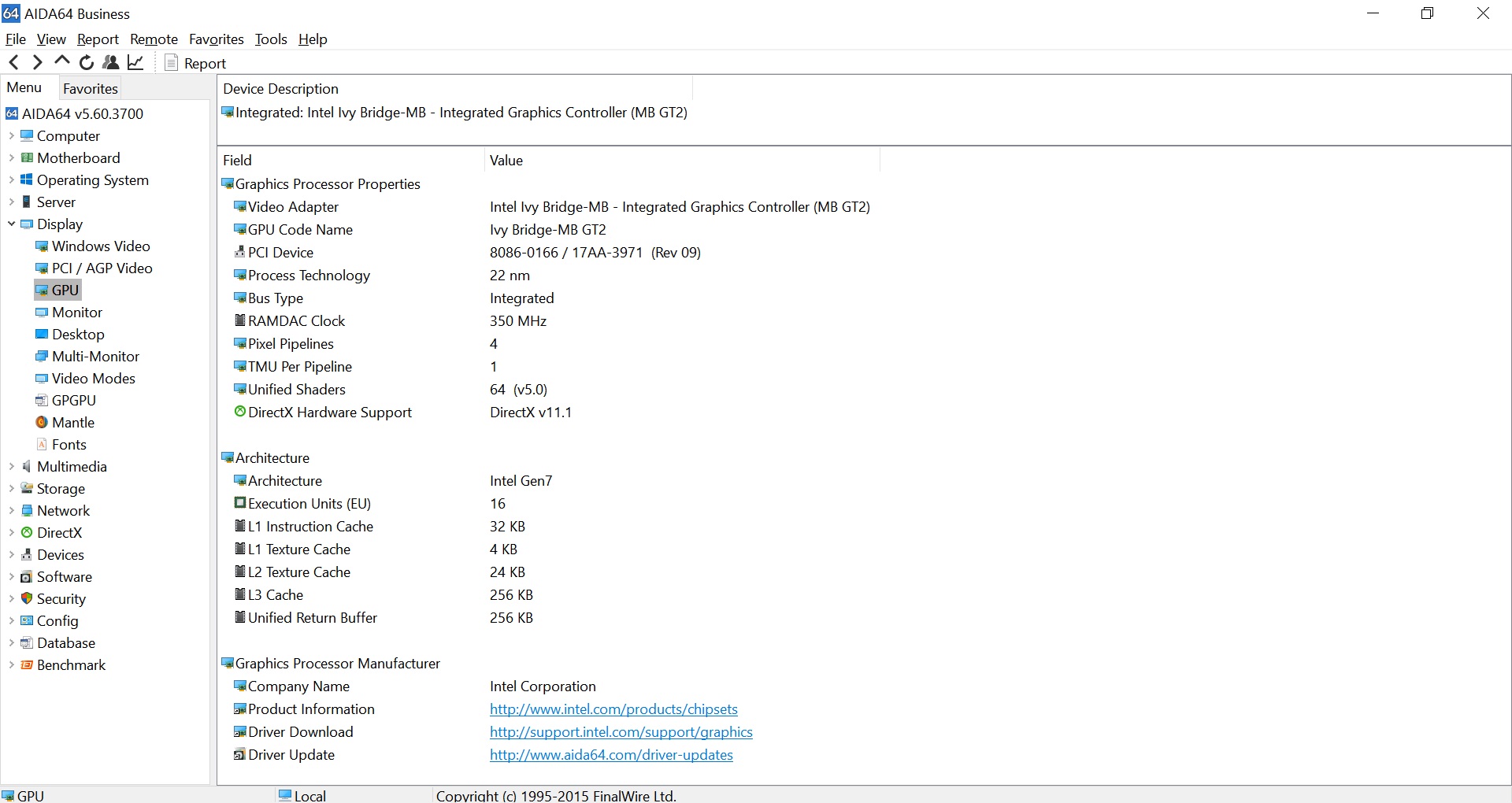Open the View menu
Screen dimensions: 1512x803
tap(51, 39)
